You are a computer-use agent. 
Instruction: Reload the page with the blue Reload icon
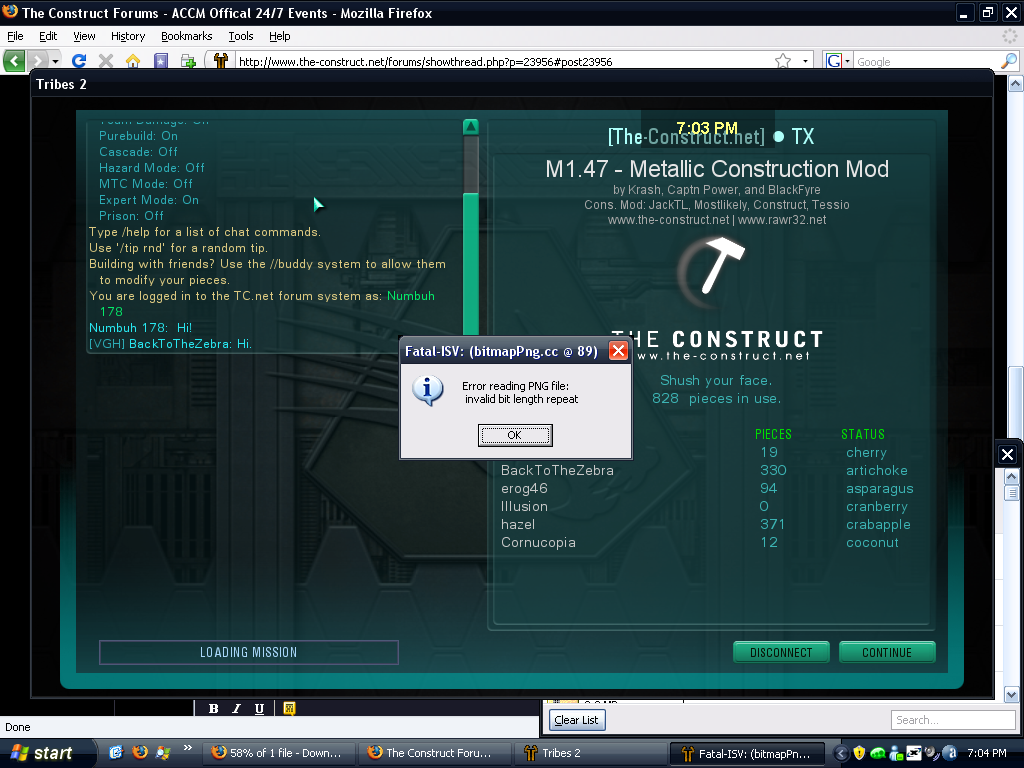tap(79, 61)
